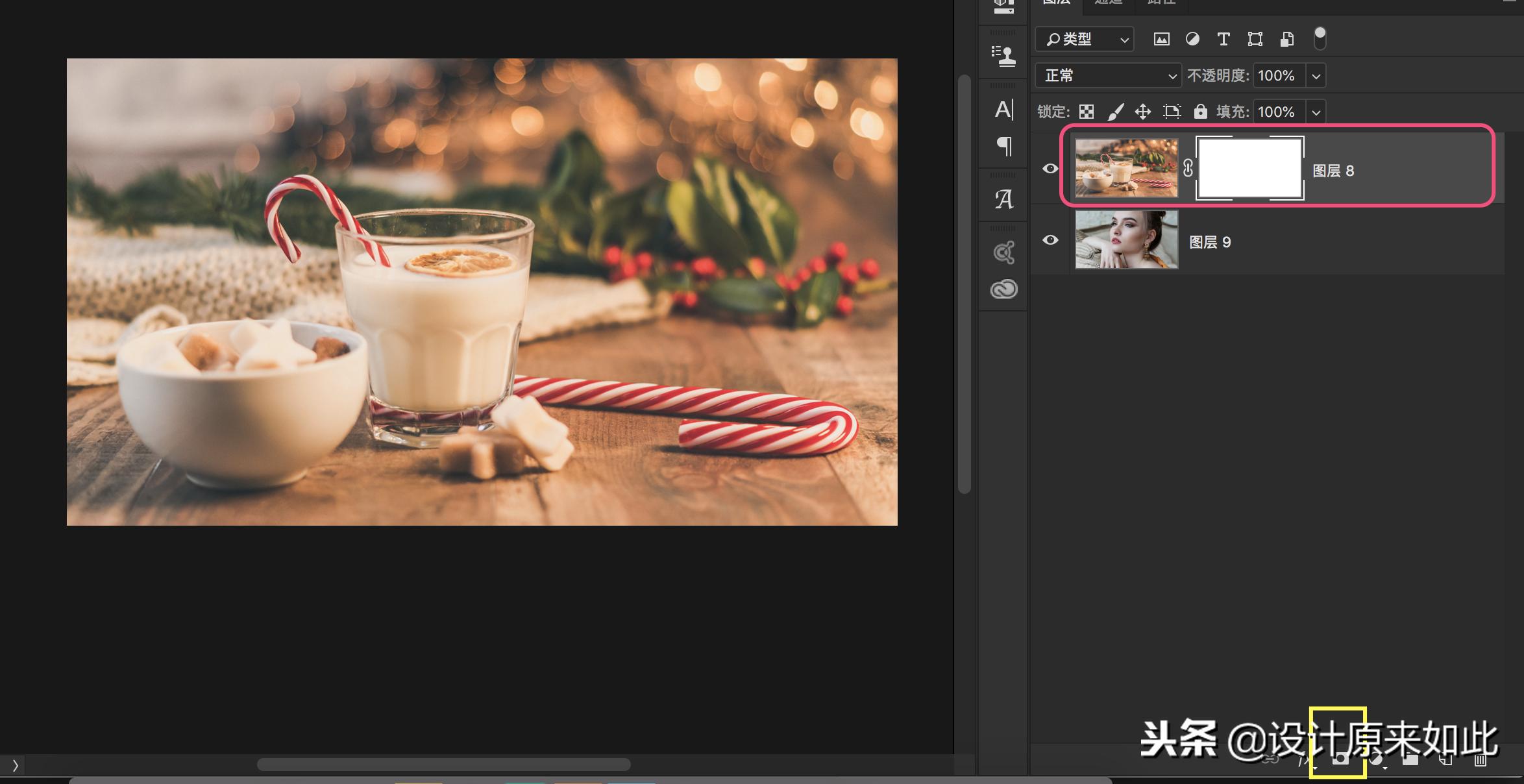Hide layer 图层 8 with eye icon

[1050, 169]
